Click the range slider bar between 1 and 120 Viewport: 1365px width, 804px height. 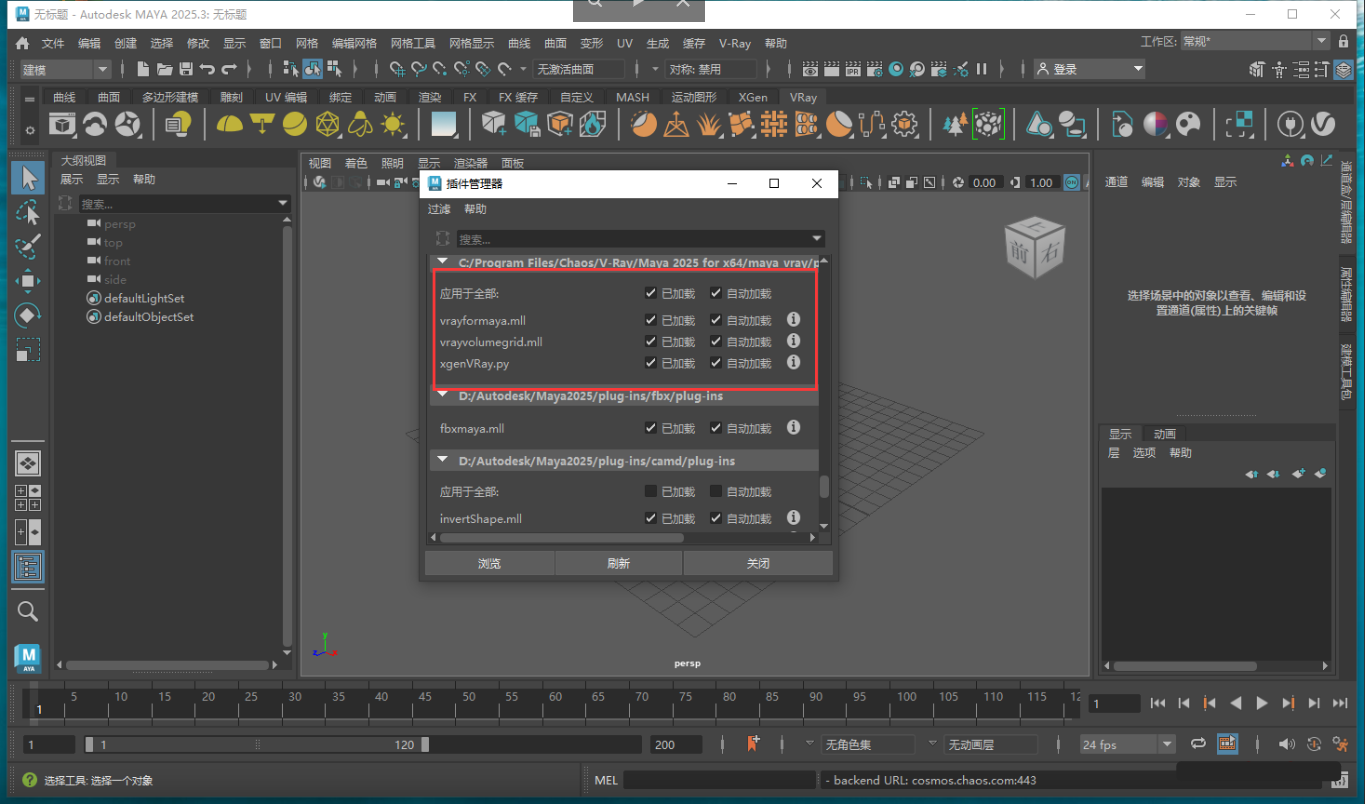click(257, 744)
